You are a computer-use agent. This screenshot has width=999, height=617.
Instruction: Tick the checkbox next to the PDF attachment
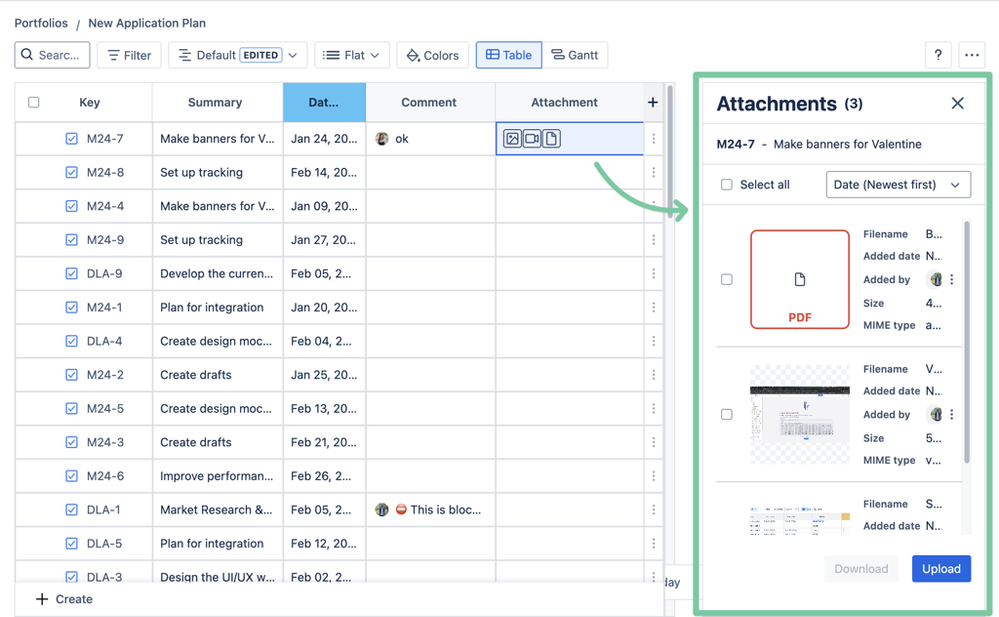click(727, 279)
